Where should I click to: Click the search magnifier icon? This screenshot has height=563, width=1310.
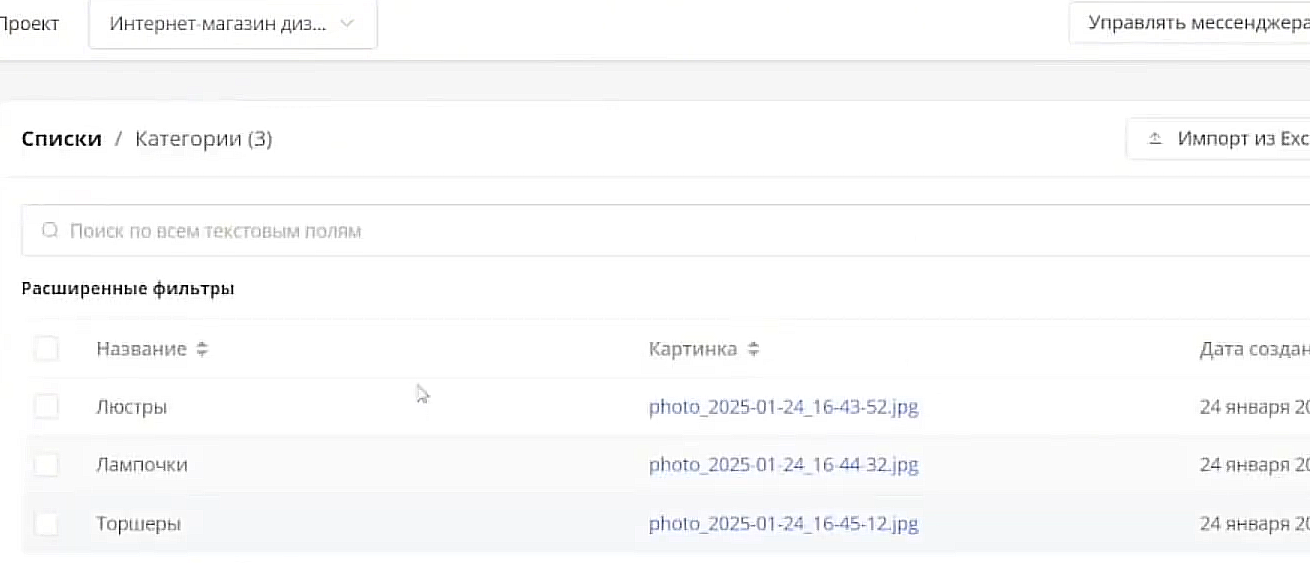click(x=50, y=231)
